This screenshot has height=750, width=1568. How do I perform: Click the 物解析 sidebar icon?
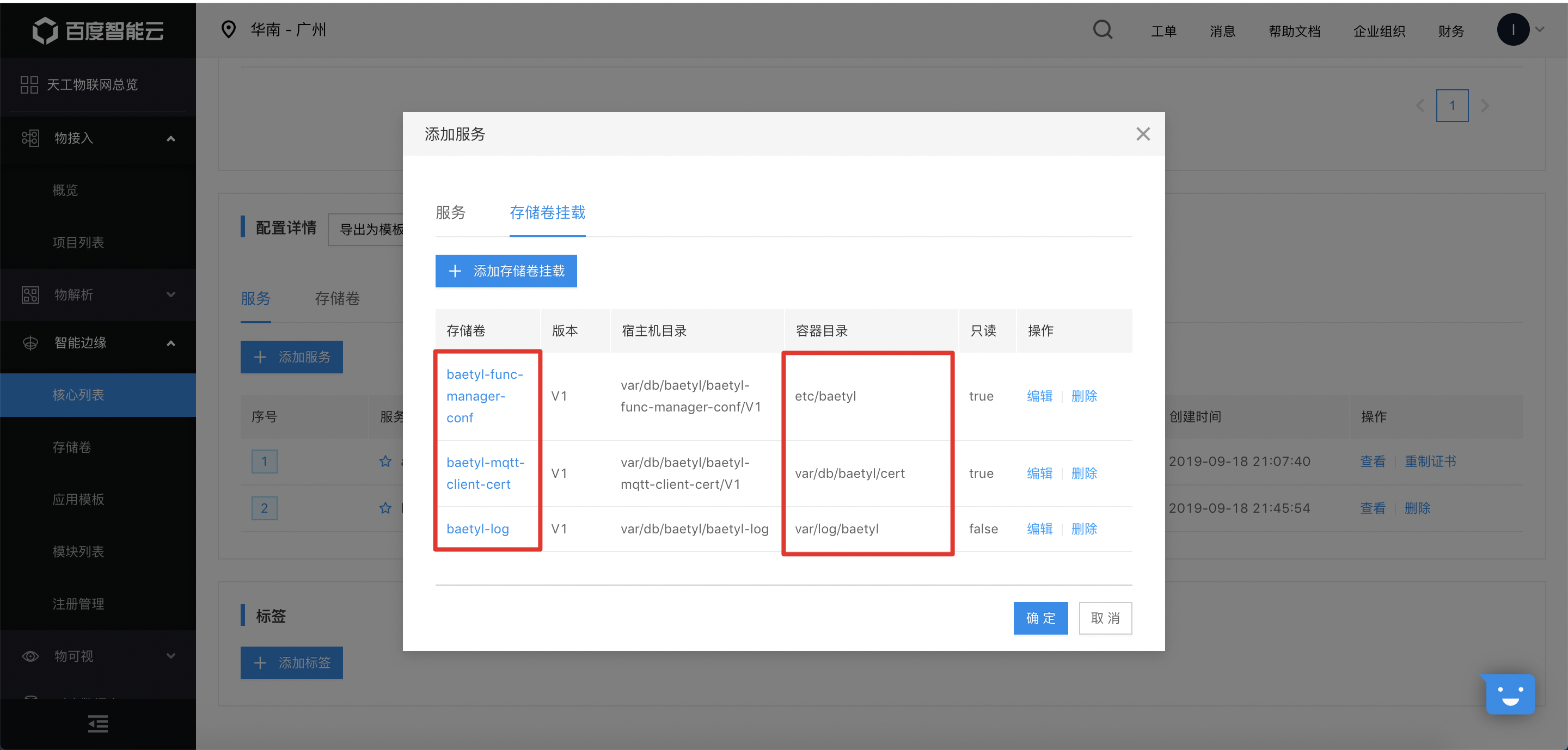pos(30,295)
